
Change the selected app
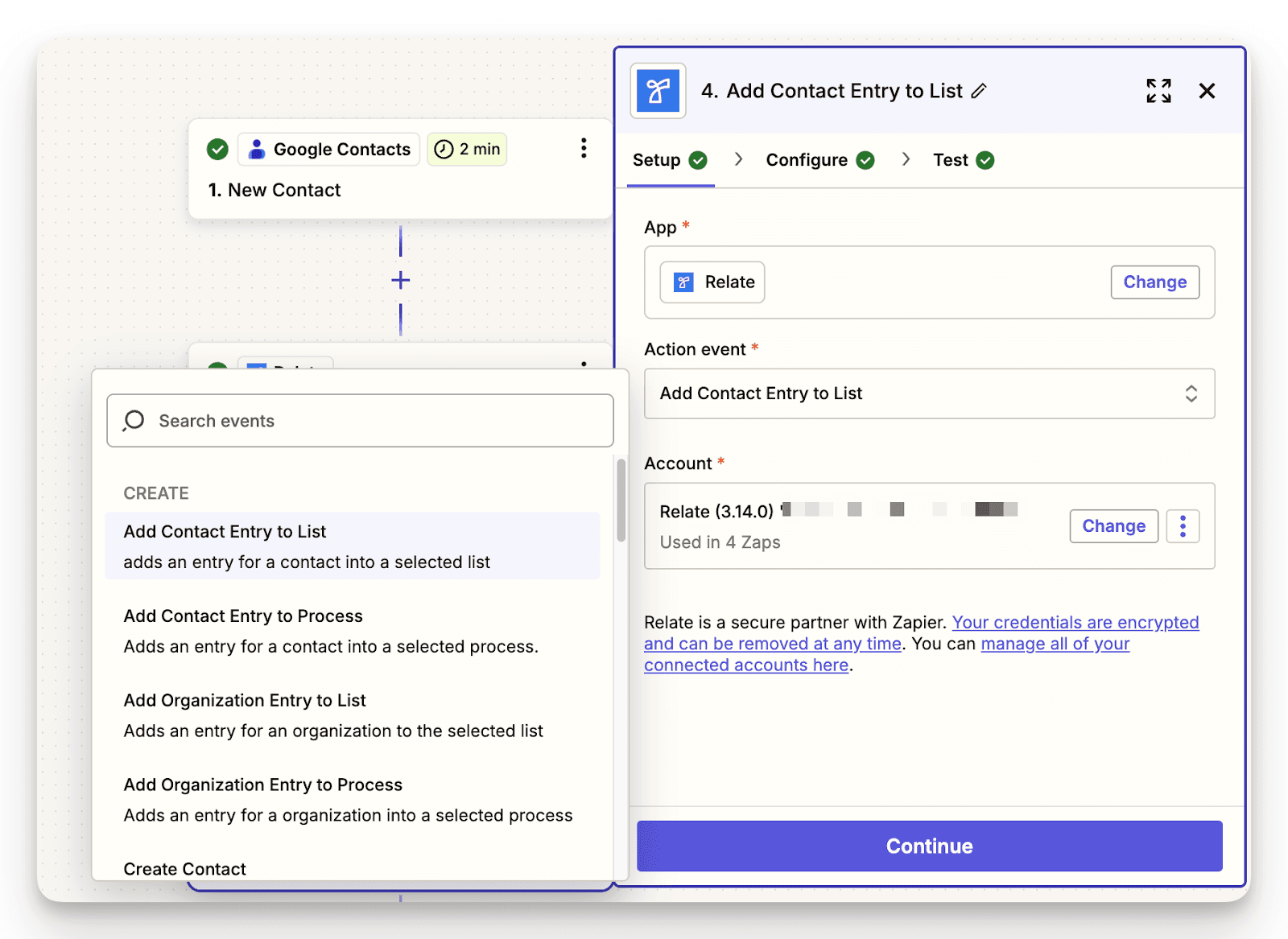tap(1154, 282)
